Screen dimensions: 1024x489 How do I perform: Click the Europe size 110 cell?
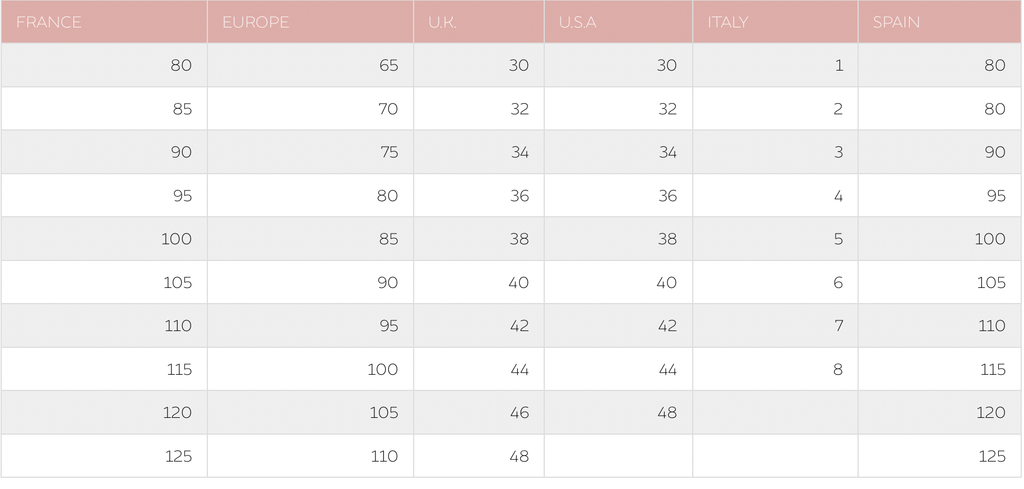tap(383, 456)
